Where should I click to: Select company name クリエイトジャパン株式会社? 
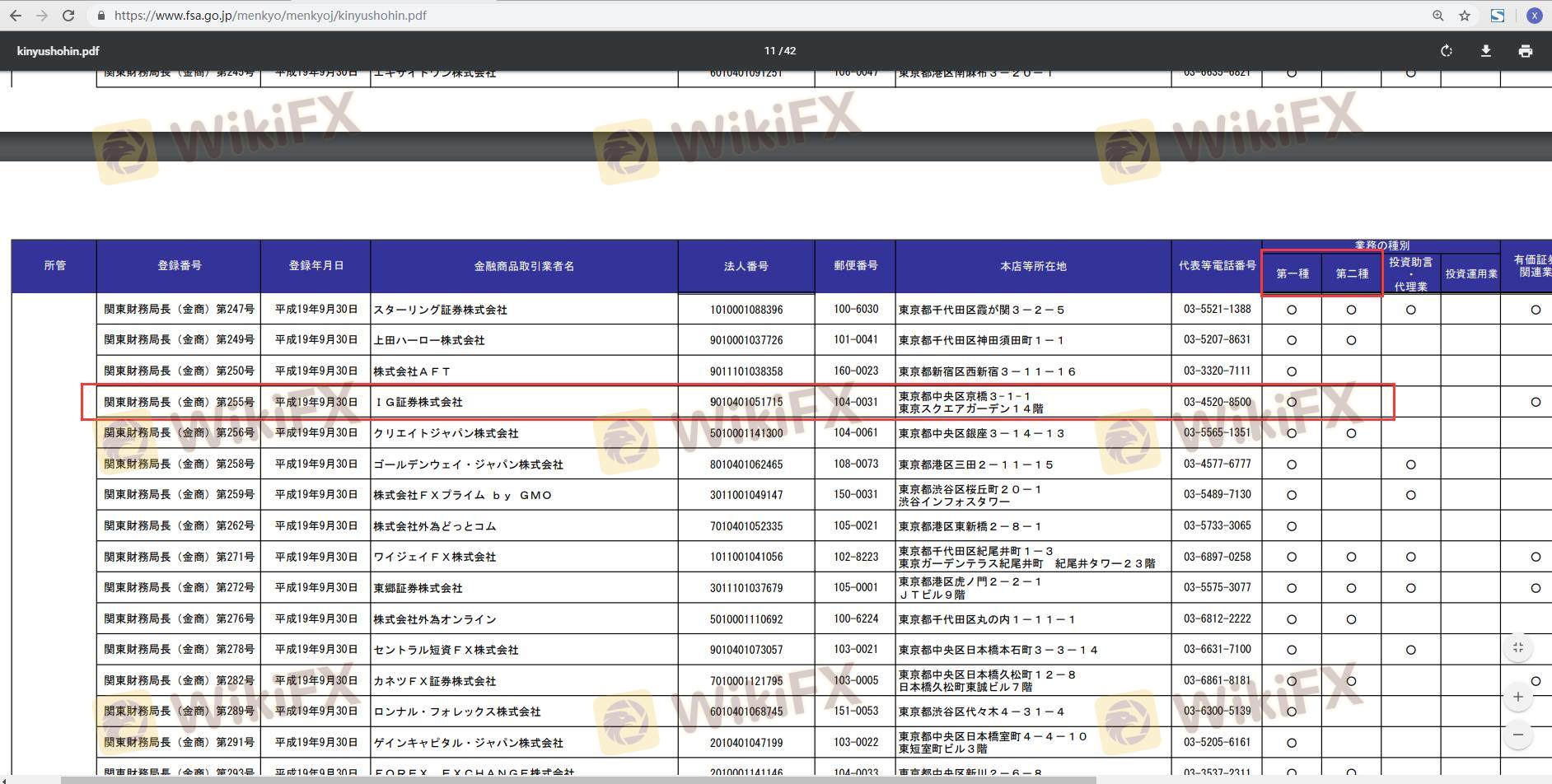(446, 433)
